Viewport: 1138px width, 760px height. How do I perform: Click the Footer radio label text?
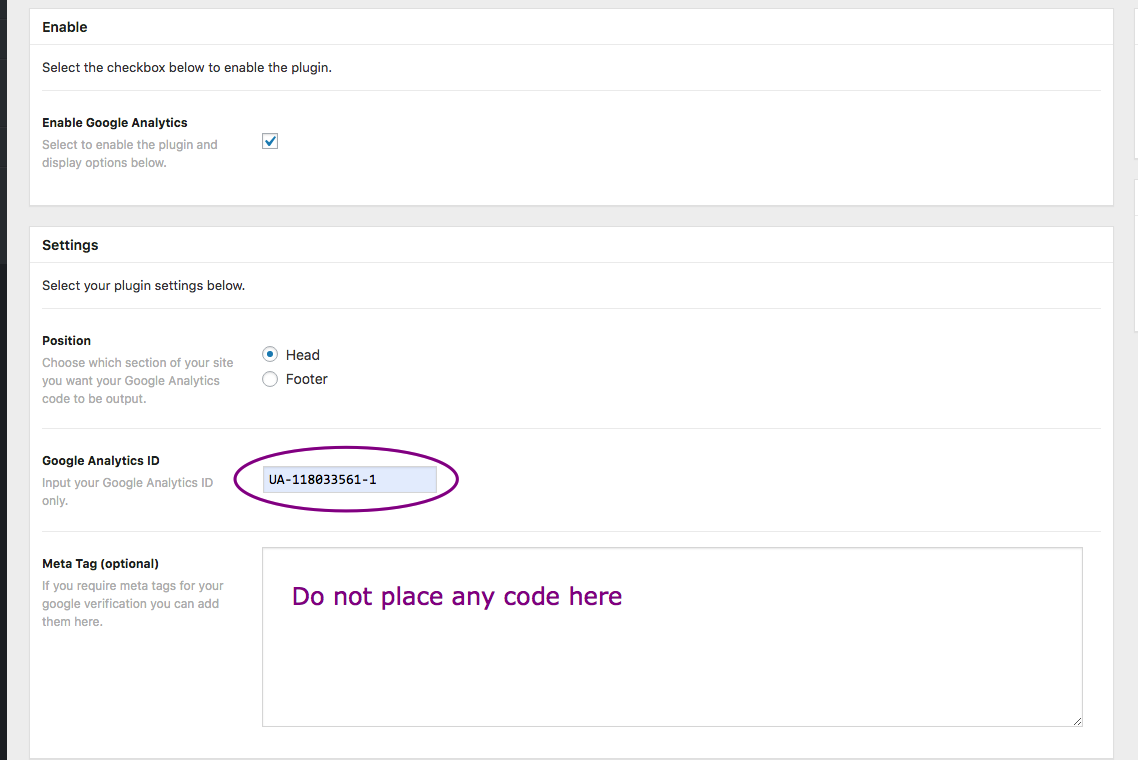point(306,379)
